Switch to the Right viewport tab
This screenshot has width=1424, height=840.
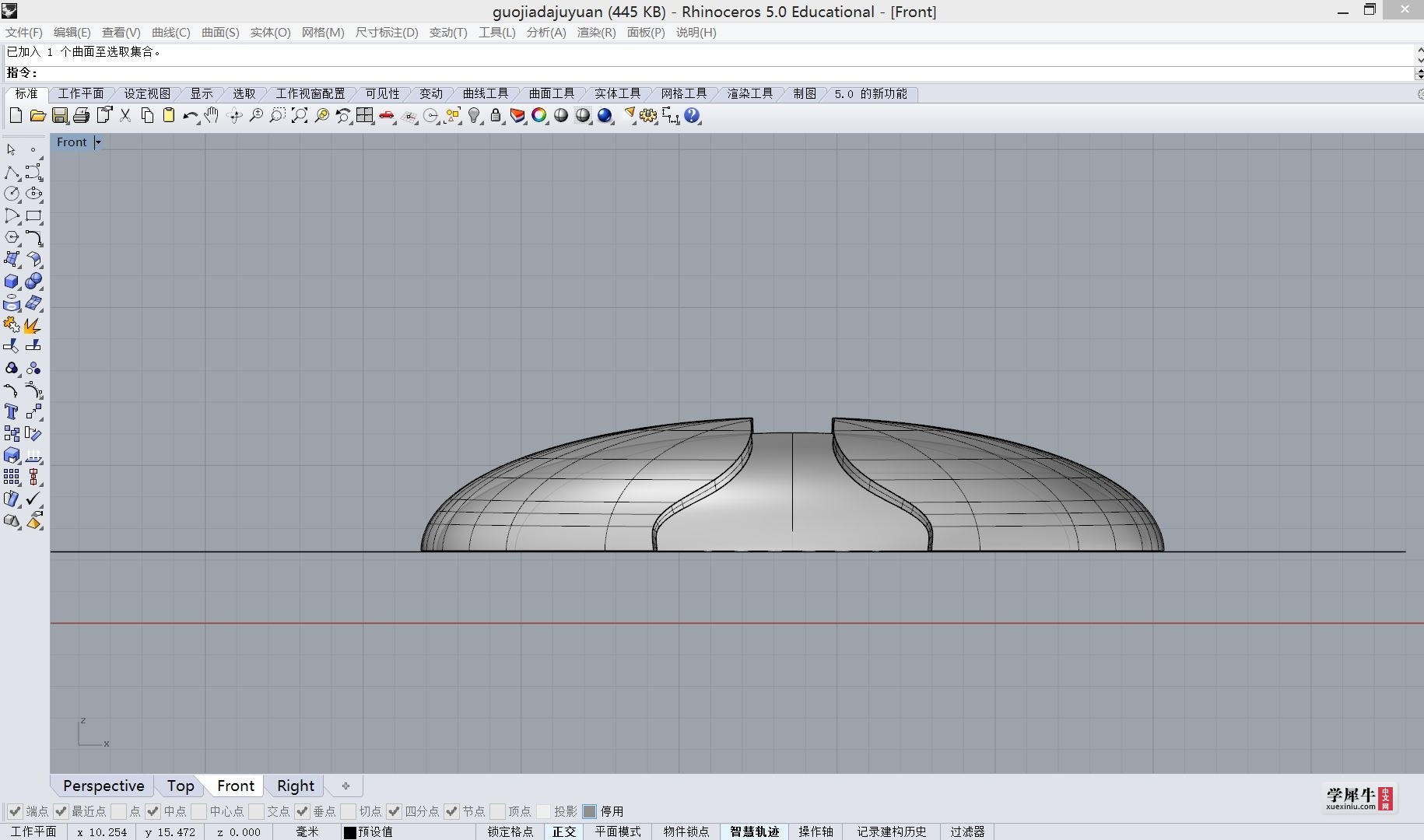[296, 786]
